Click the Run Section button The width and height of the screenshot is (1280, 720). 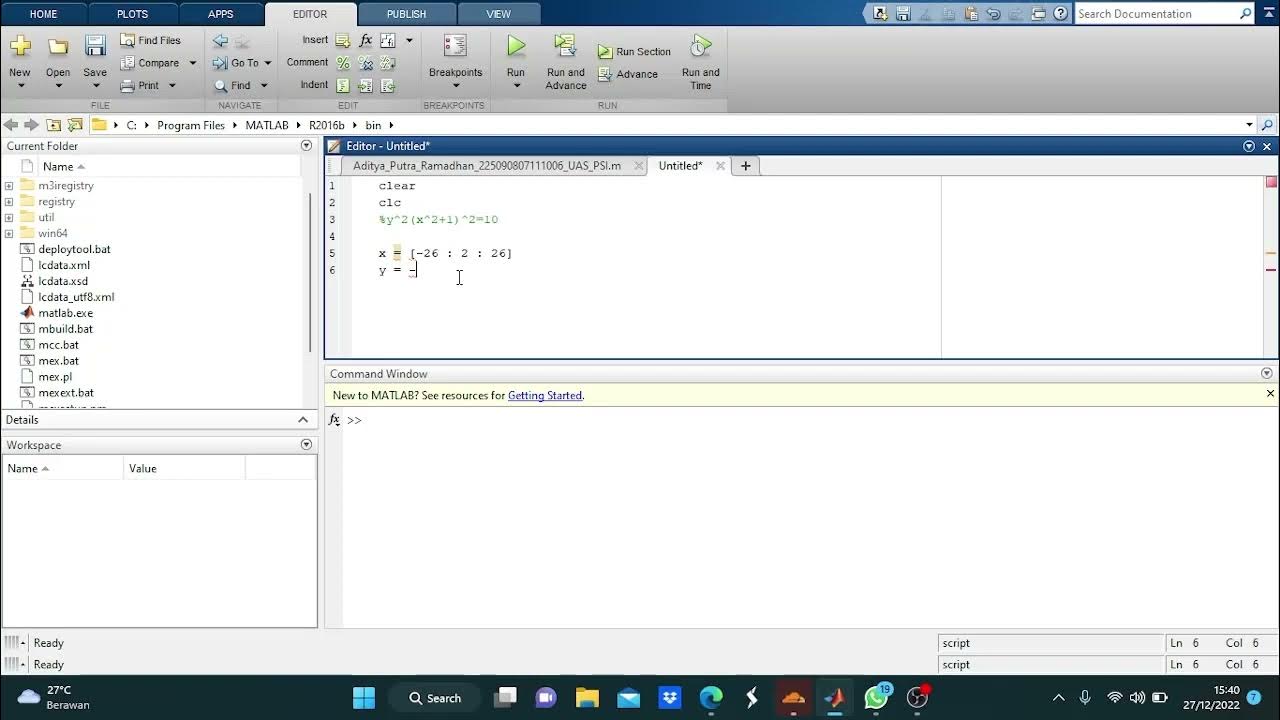634,52
